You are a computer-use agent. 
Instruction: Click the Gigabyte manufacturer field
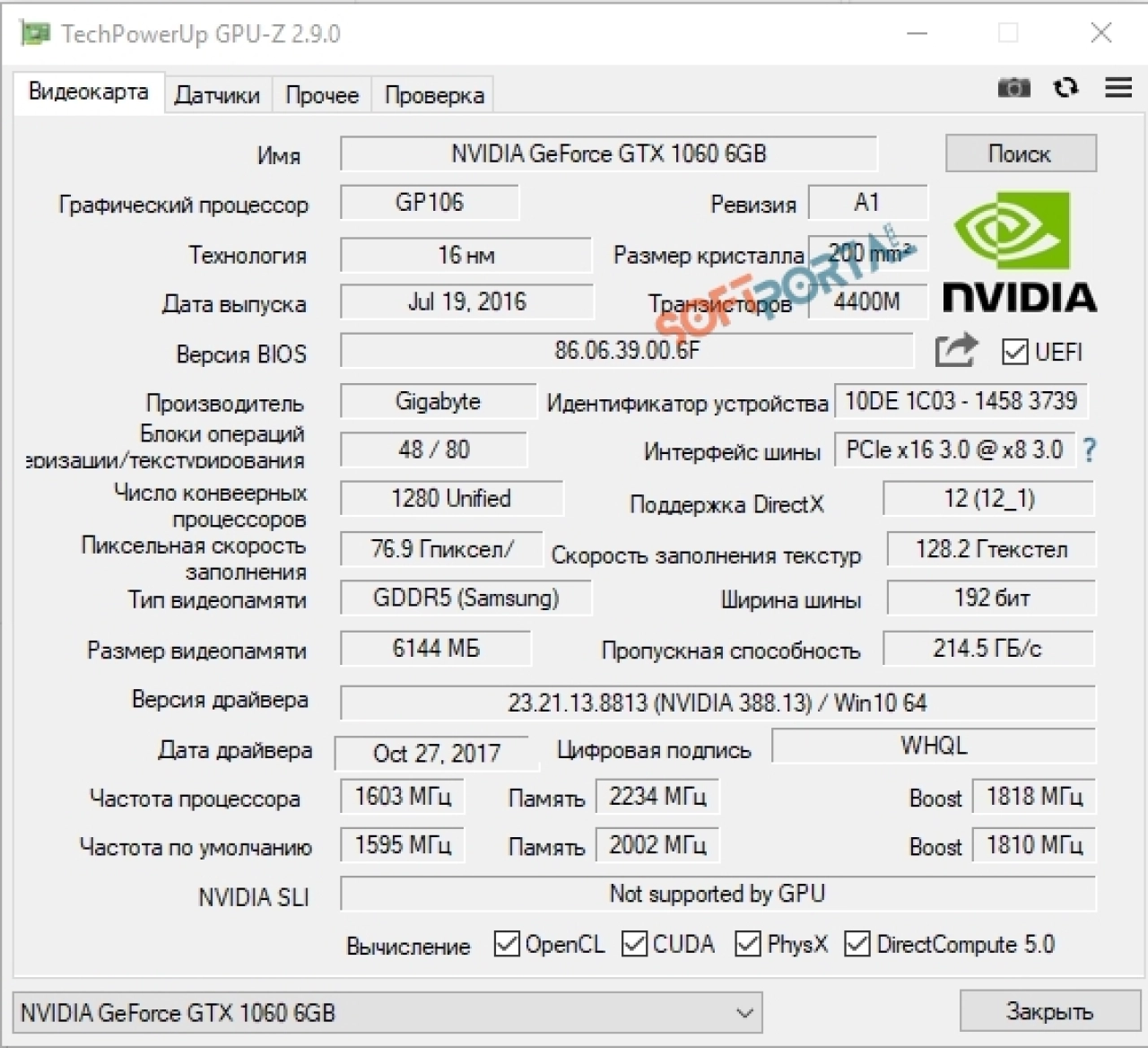click(x=438, y=401)
